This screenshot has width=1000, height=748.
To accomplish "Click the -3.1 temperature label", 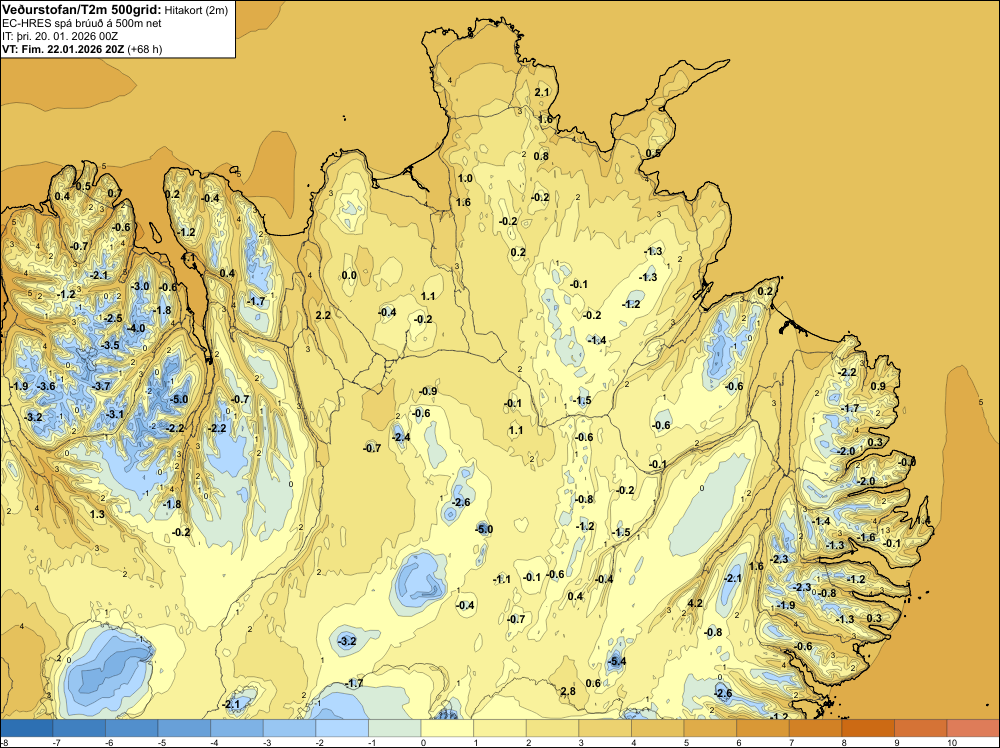I will [115, 414].
